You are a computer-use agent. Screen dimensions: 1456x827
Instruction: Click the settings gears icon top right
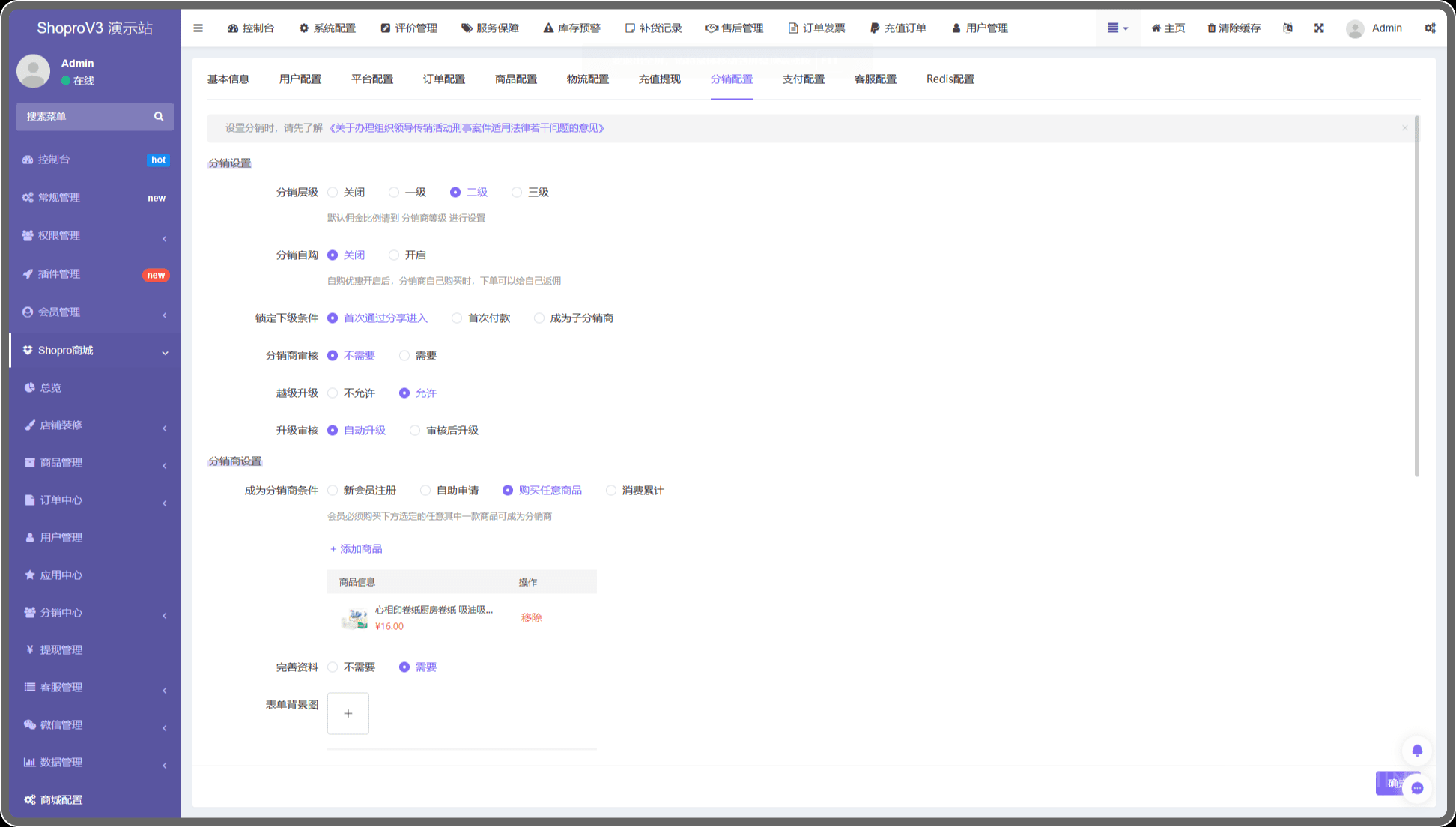coord(1430,28)
